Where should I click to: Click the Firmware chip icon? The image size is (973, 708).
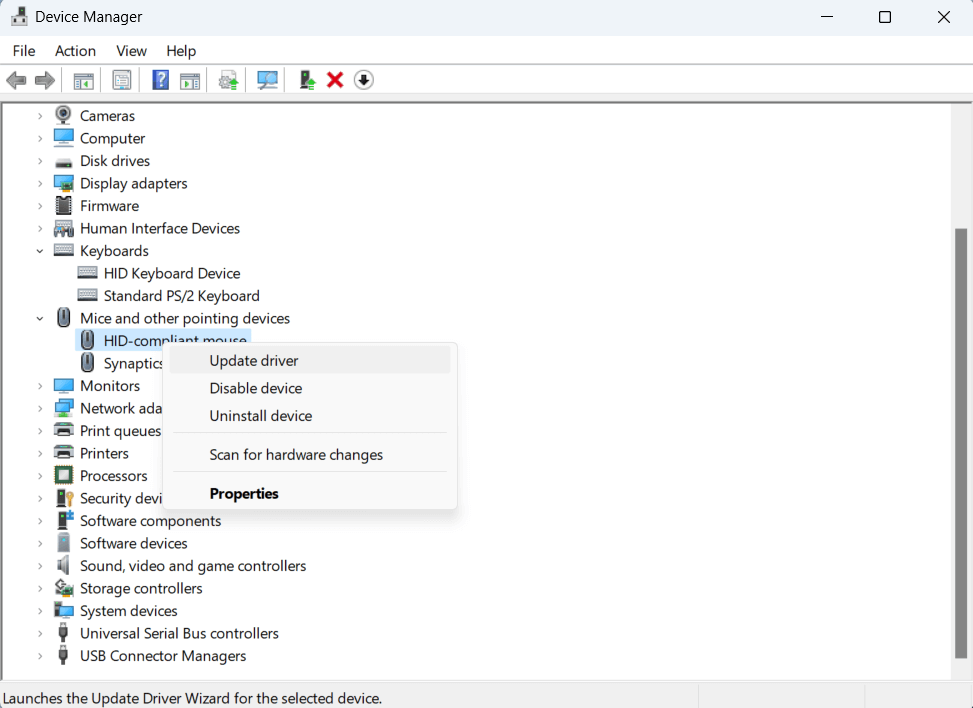click(63, 205)
